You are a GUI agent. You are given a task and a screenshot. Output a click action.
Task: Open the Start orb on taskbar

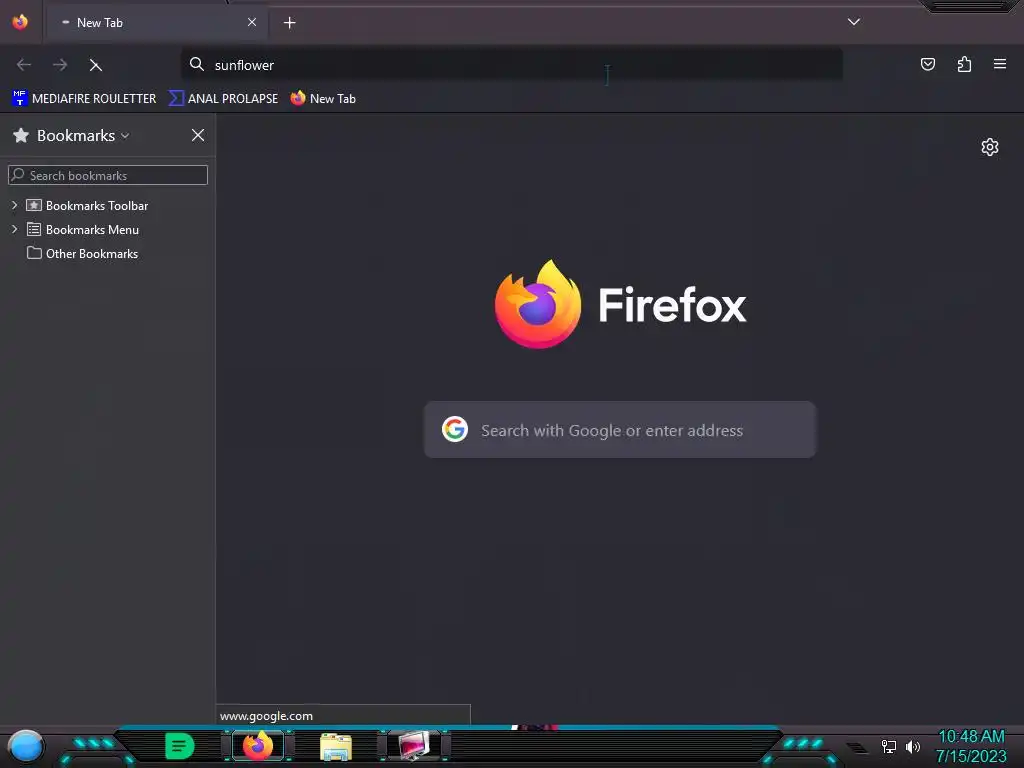(25, 747)
